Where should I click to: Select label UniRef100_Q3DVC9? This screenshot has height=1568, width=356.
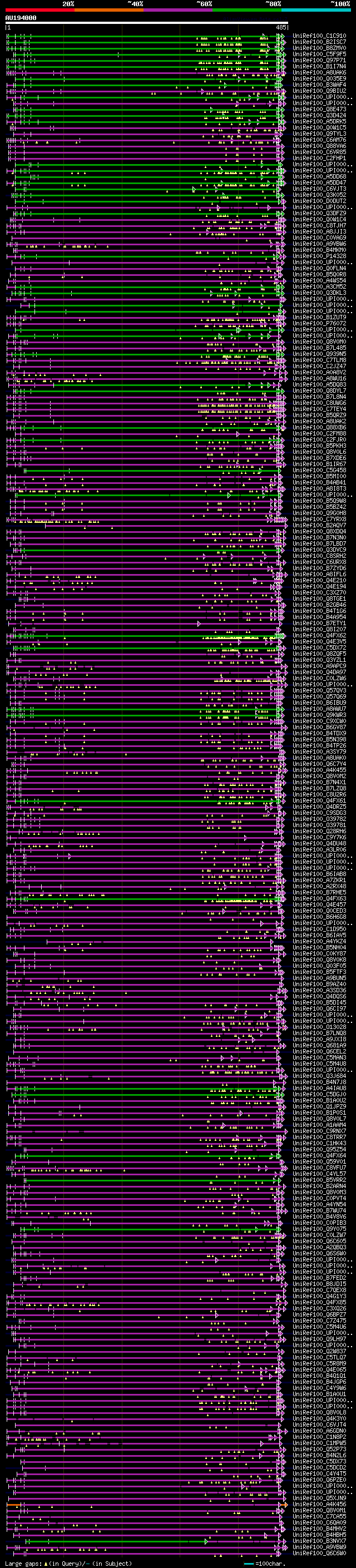pos(319,550)
